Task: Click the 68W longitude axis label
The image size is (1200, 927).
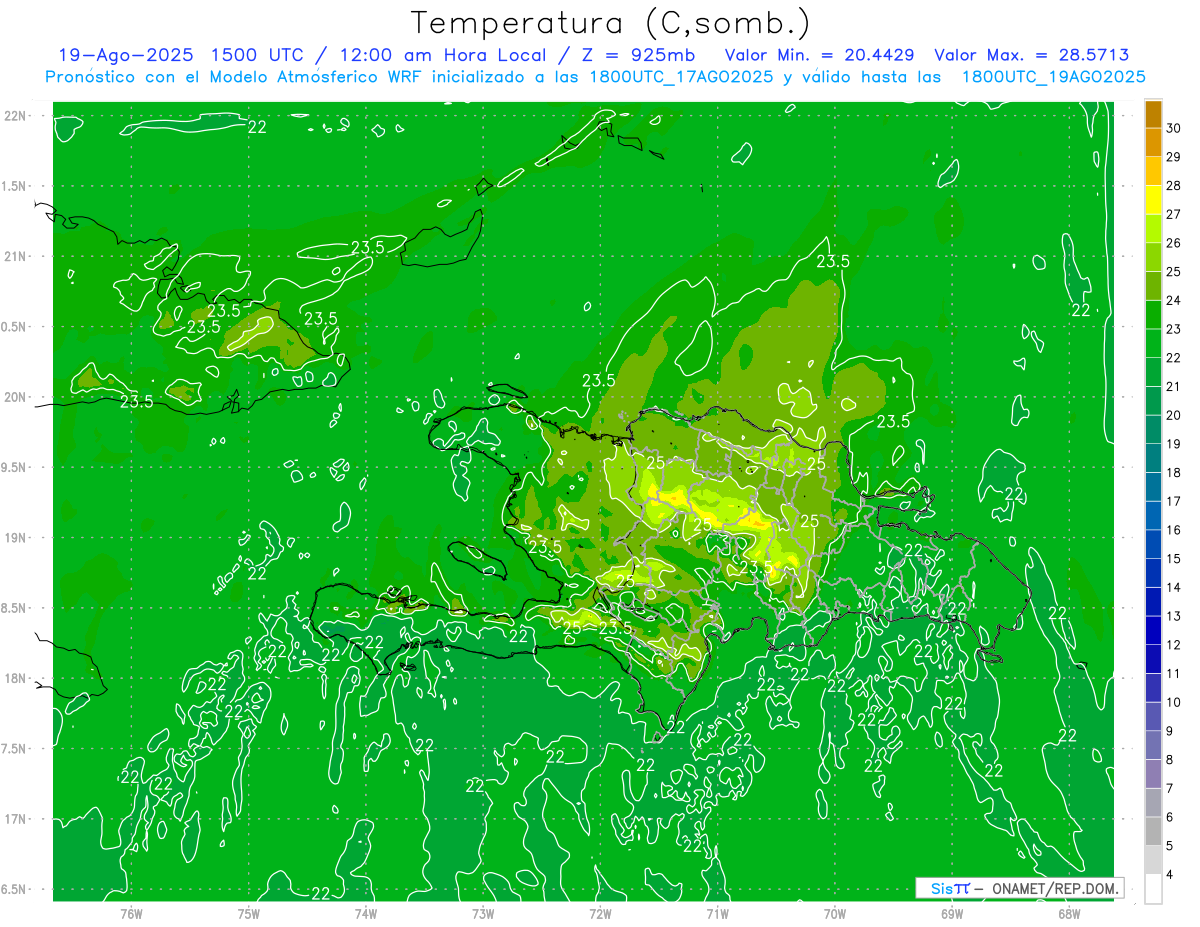Action: click(1069, 914)
